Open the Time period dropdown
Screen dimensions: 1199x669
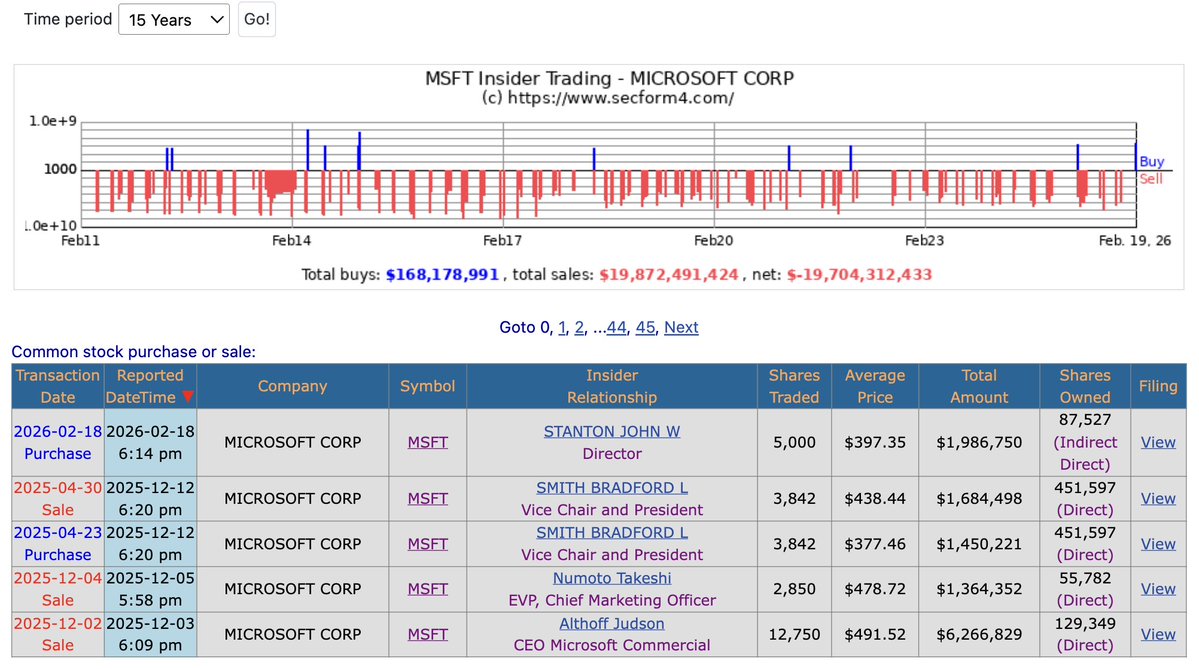click(x=173, y=19)
